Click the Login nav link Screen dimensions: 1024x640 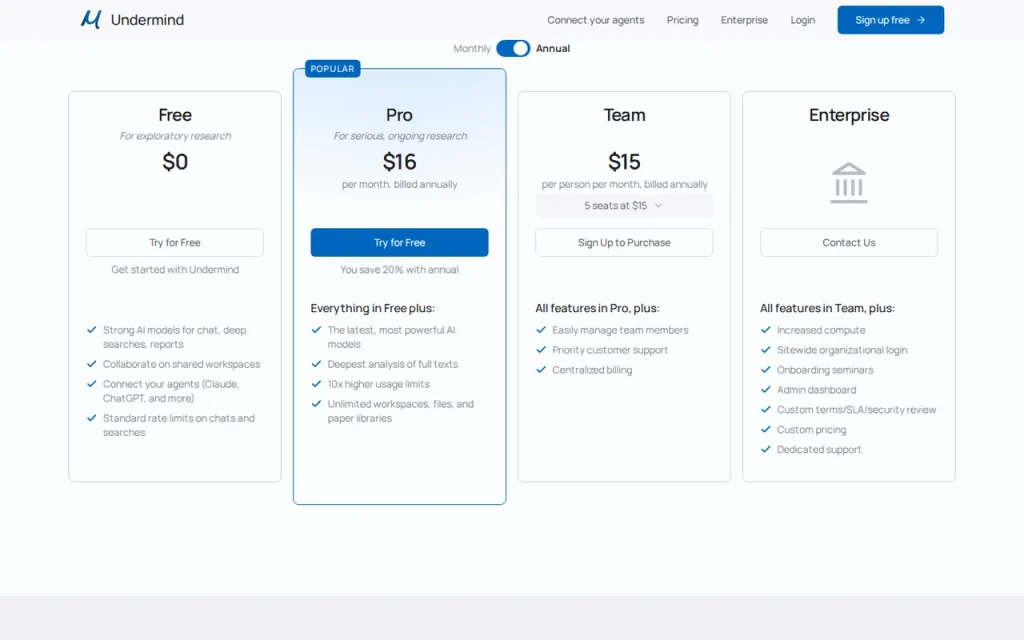click(803, 20)
